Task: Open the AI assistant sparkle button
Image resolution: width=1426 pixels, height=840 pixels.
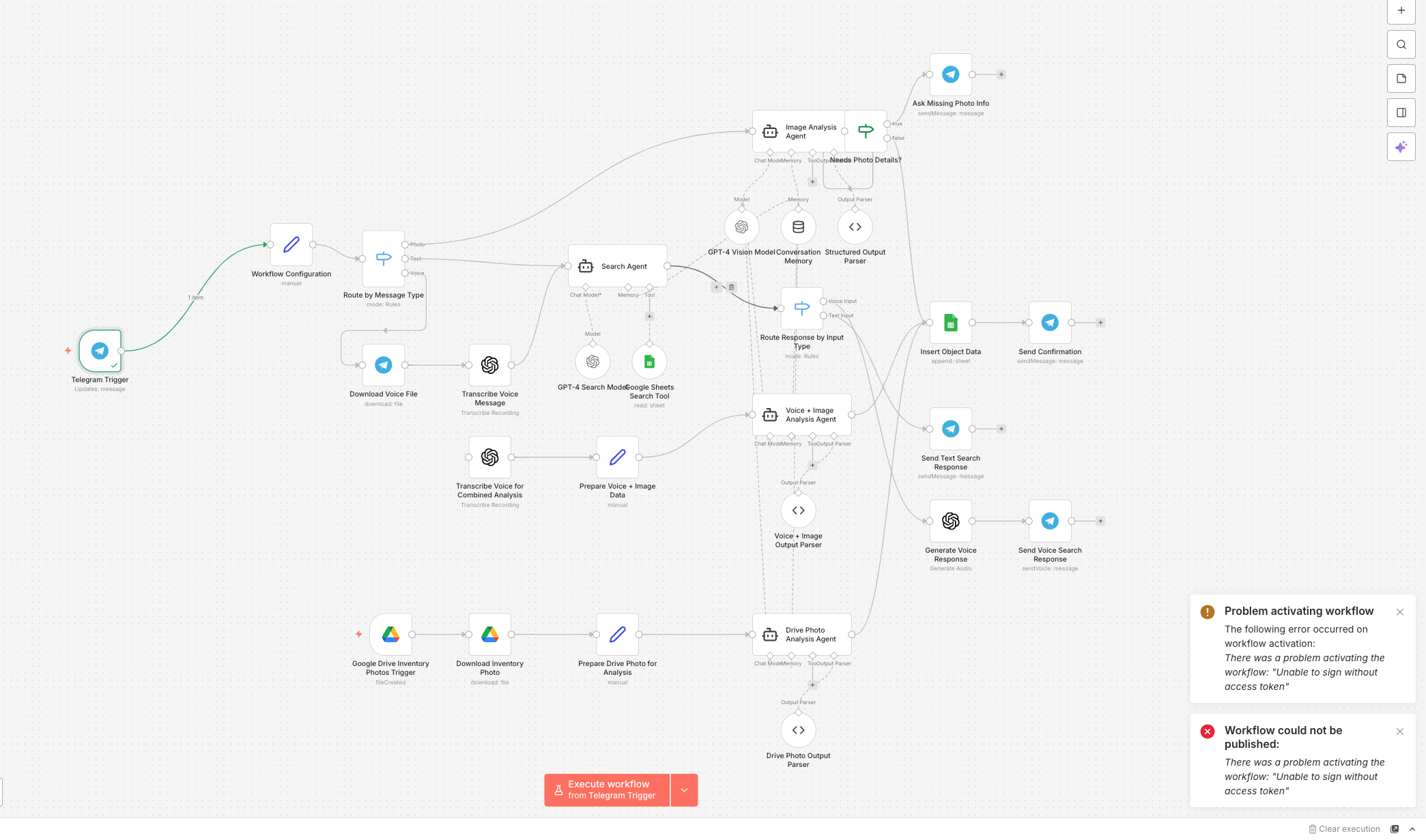Action: click(x=1401, y=147)
